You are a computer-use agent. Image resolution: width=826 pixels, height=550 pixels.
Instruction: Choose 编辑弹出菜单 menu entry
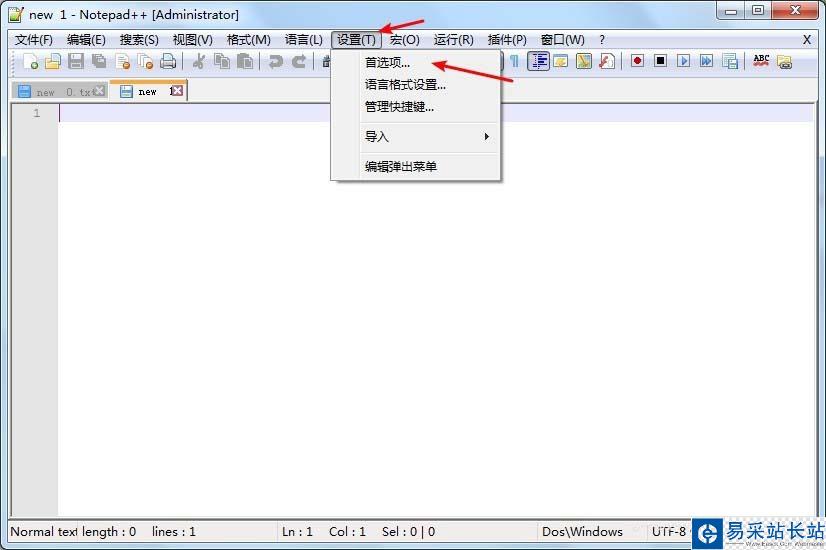[416, 167]
